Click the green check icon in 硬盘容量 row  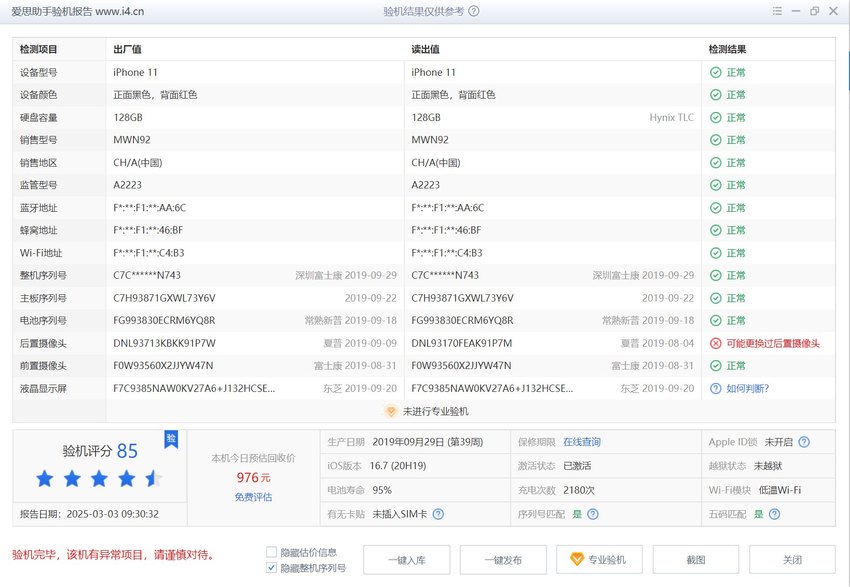tap(716, 118)
